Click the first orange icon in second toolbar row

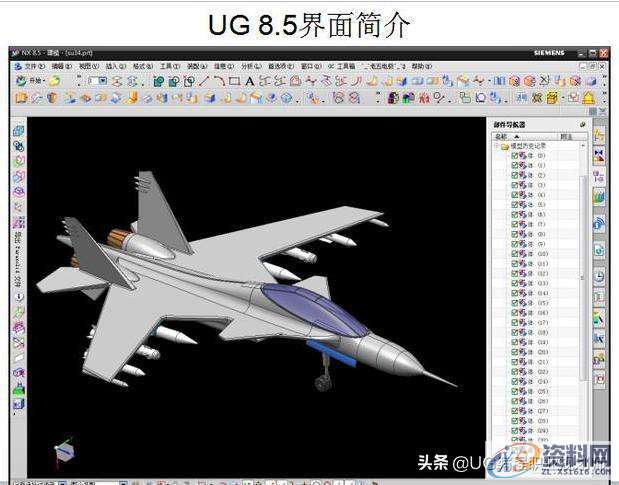click(21, 97)
